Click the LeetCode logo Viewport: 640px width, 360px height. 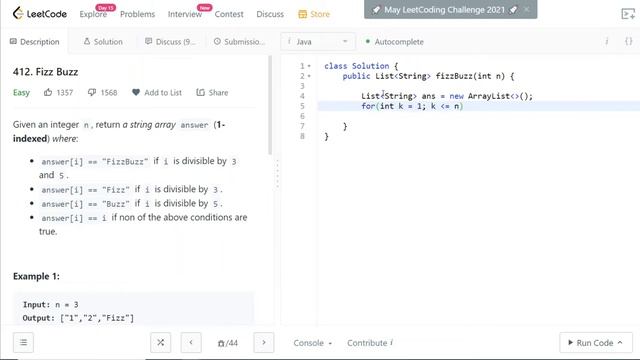coord(40,13)
